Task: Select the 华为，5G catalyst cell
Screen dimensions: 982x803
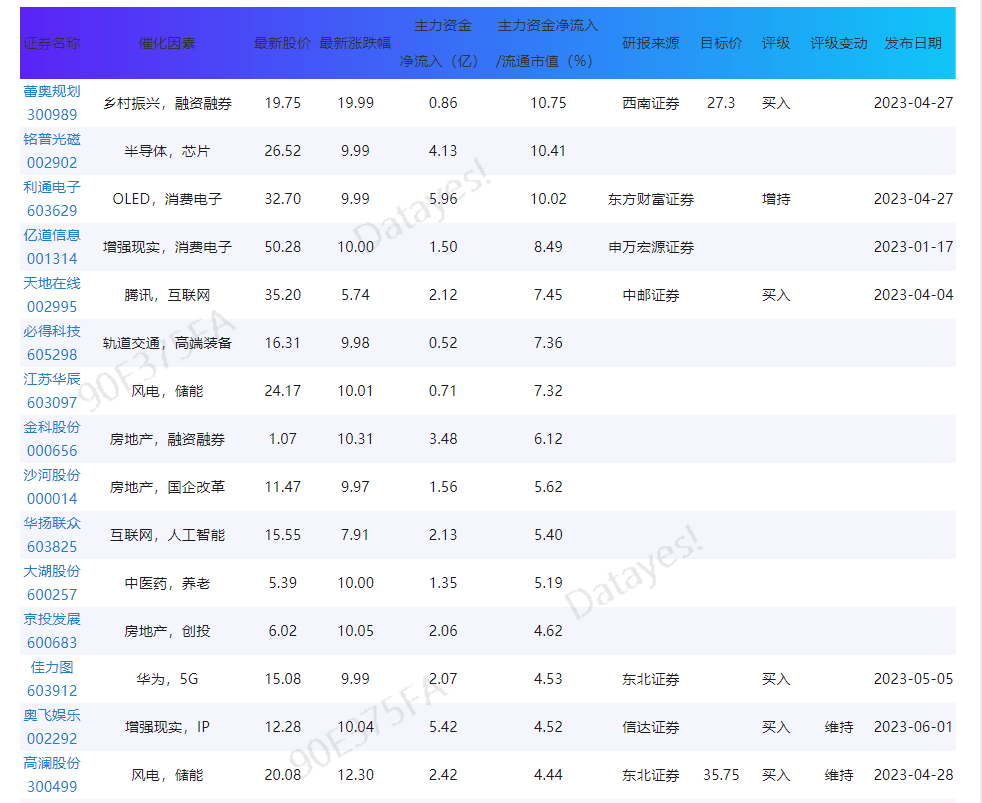Action: tap(167, 679)
